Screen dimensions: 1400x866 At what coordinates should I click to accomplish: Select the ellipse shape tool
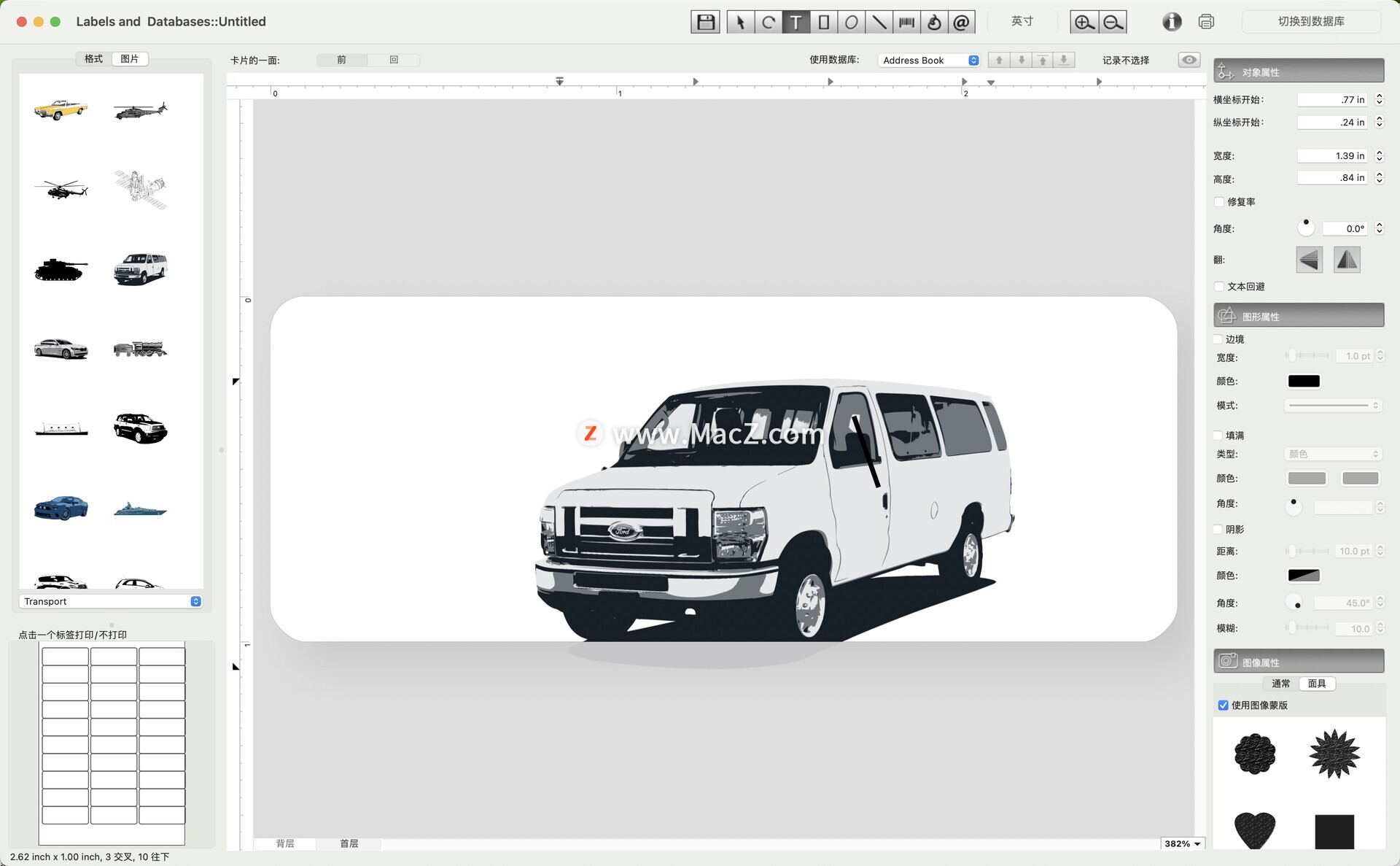coord(851,22)
